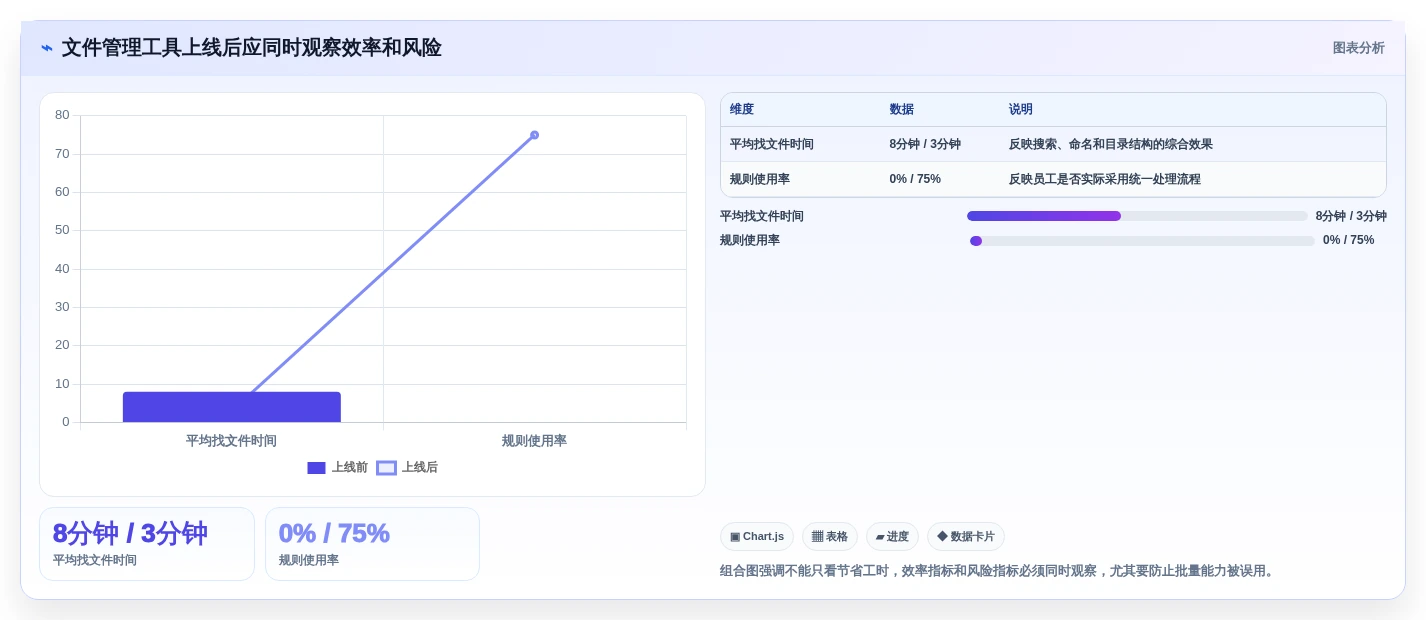
Task: Open the 0% / 75% data card
Action: pyautogui.click(x=372, y=544)
